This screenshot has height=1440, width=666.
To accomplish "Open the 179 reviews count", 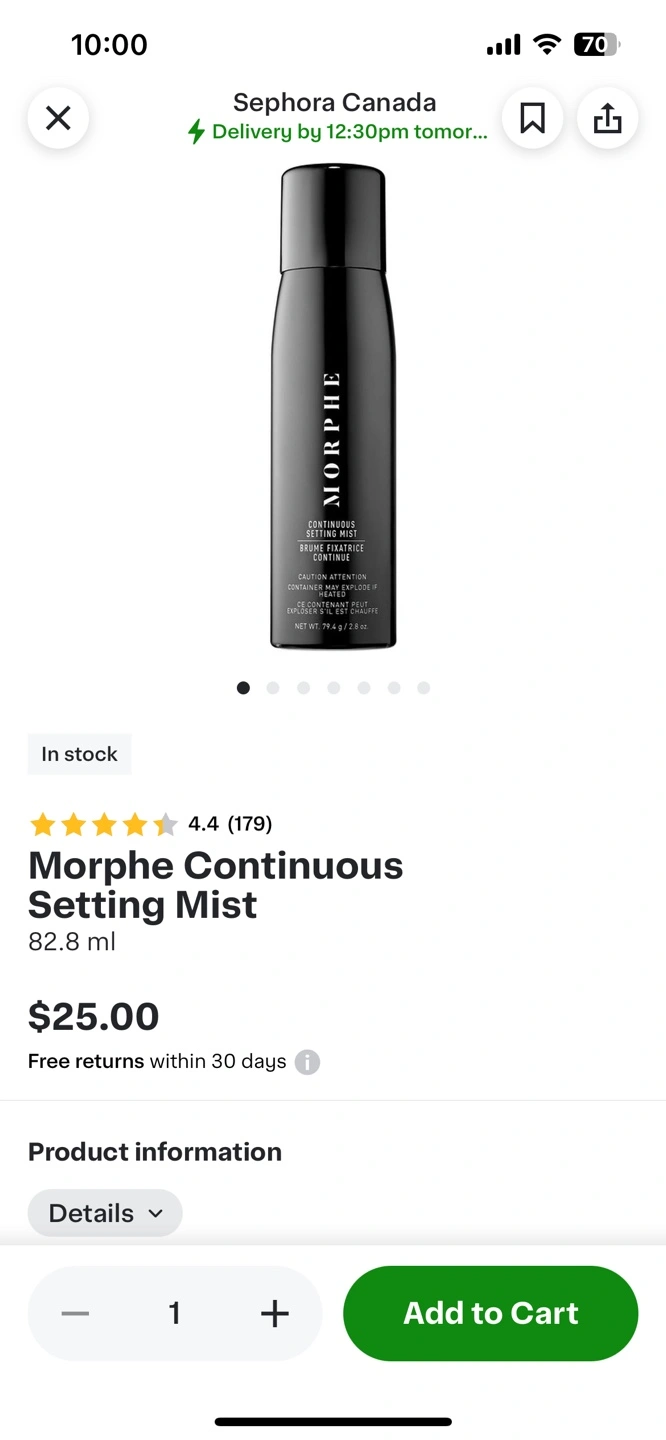I will pyautogui.click(x=250, y=824).
